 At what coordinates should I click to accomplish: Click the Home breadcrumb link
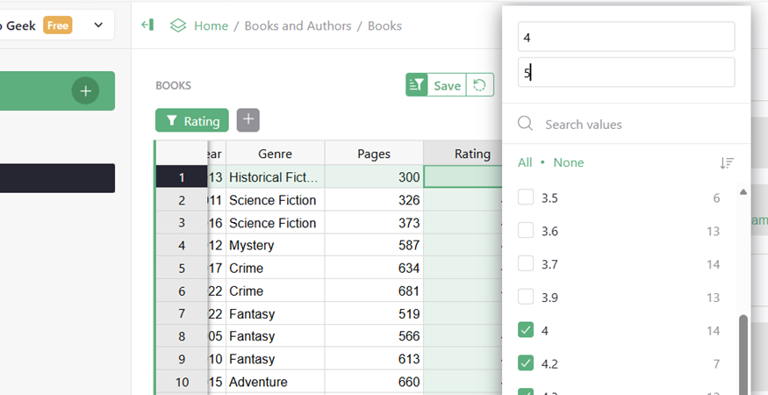coord(211,25)
